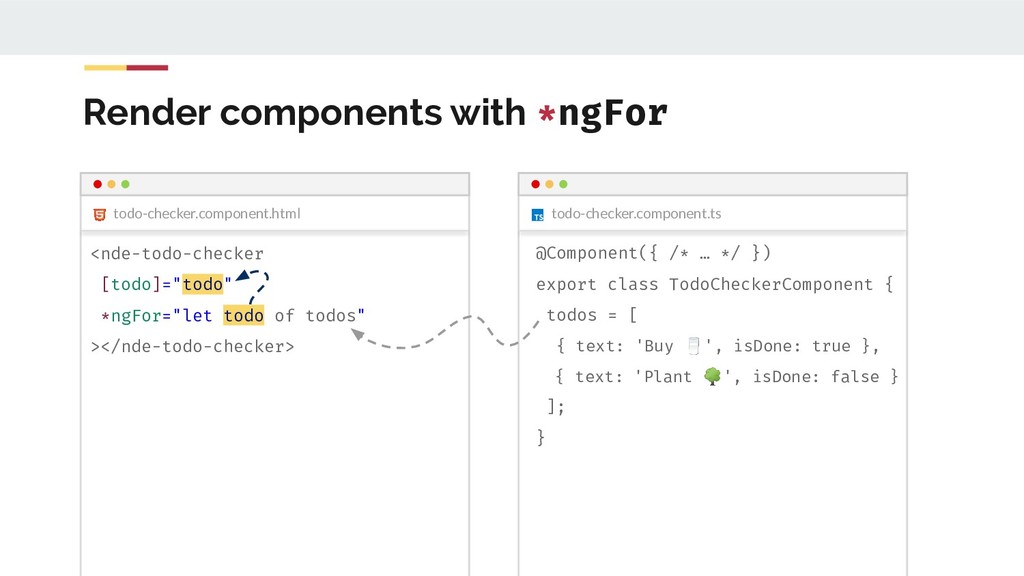Viewport: 1024px width, 576px height.
Task: Click the green dot on the HTML window
Action: coord(125,184)
